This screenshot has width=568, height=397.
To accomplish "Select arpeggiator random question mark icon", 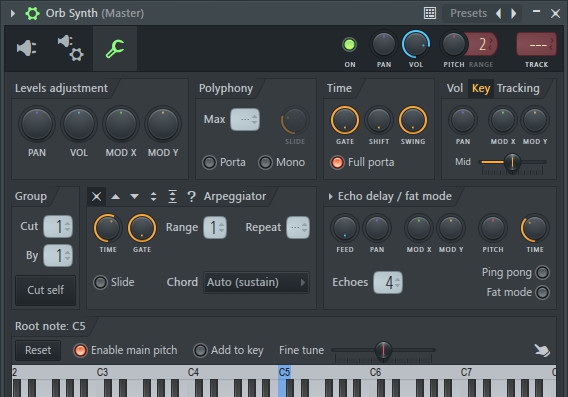I will point(191,197).
